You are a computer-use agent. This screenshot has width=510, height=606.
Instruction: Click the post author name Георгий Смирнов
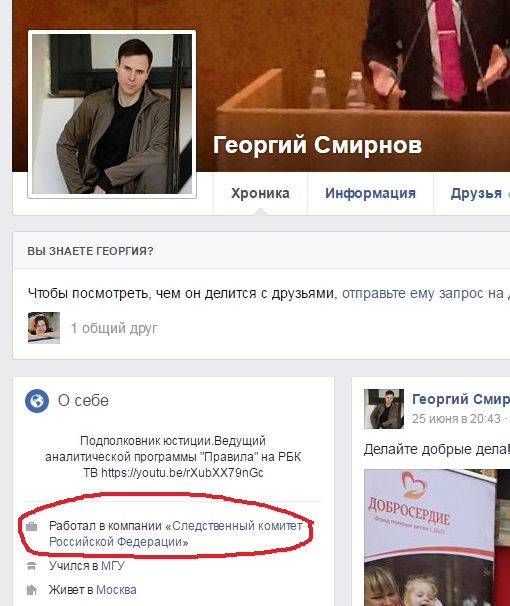[461, 399]
